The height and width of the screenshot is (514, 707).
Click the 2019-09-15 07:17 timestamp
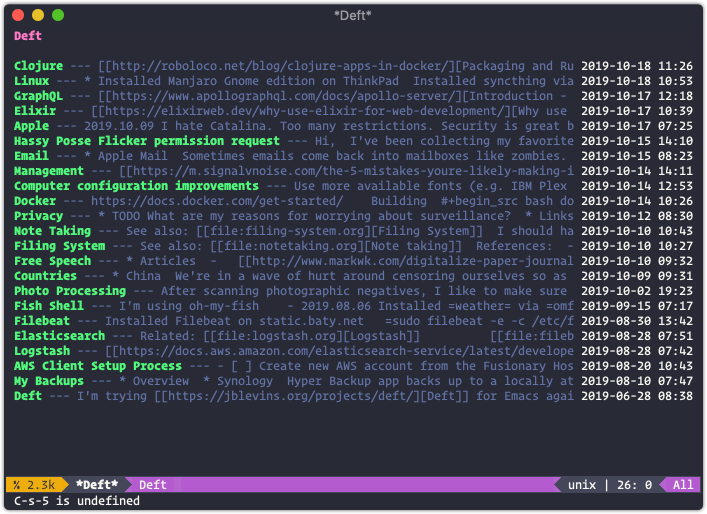[637, 306]
